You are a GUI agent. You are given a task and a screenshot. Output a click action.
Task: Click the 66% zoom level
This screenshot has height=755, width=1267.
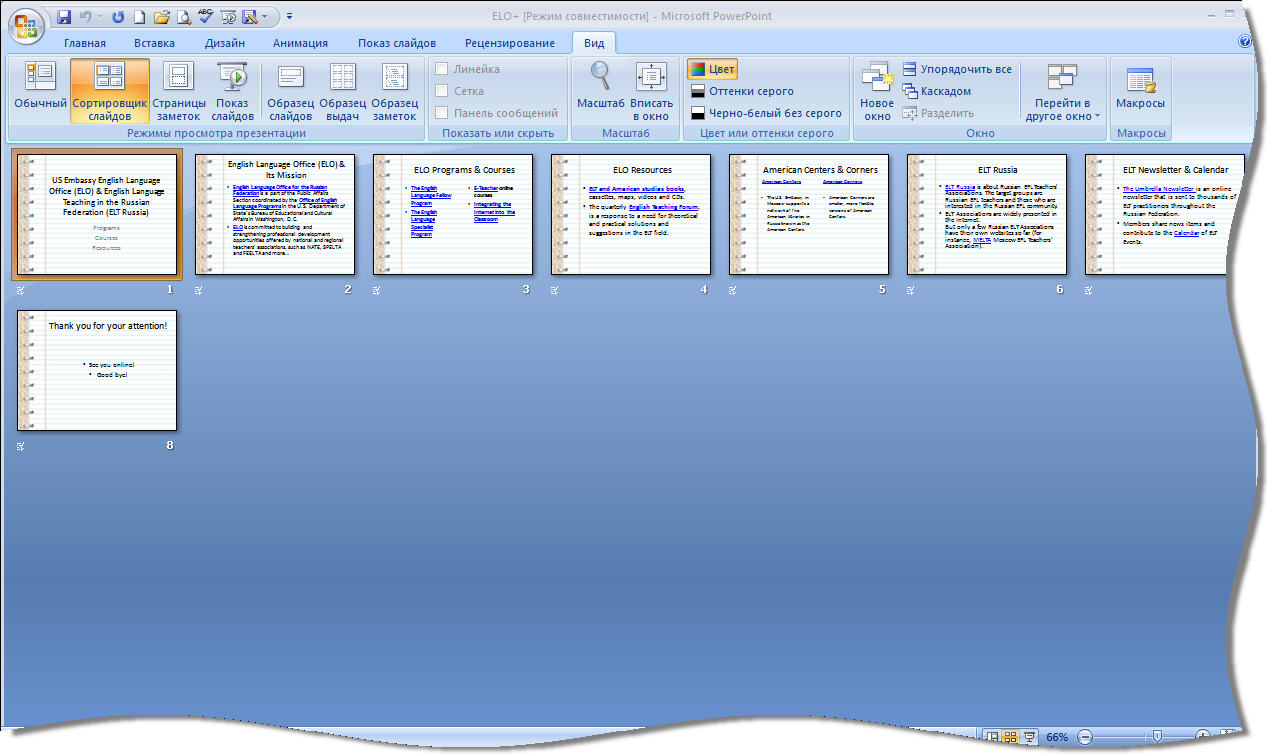click(1057, 737)
